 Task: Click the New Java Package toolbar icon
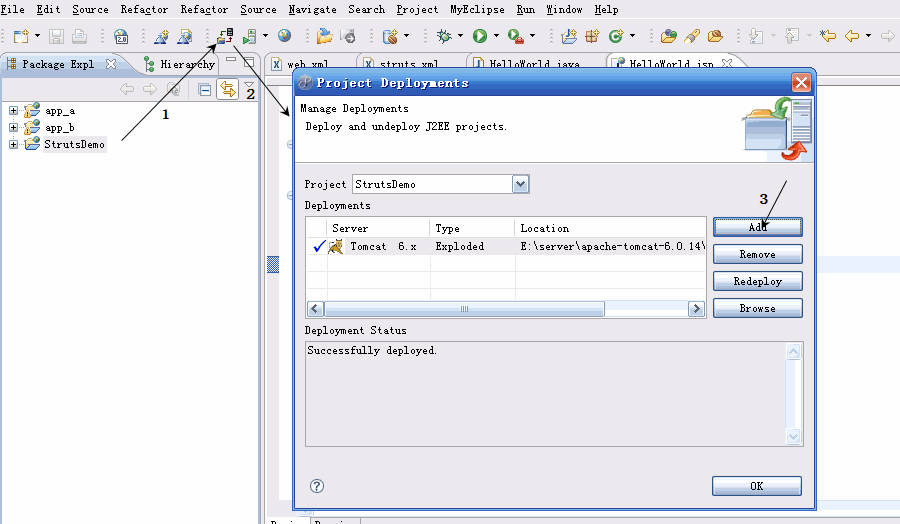[592, 37]
